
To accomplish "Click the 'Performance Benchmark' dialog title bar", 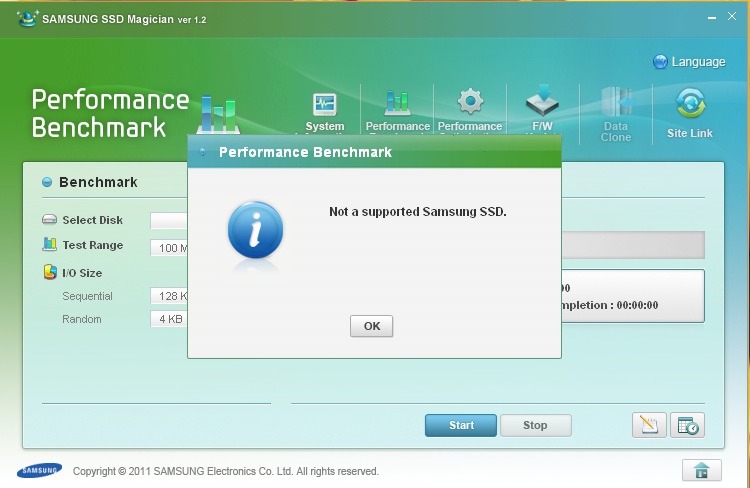I will coord(374,152).
